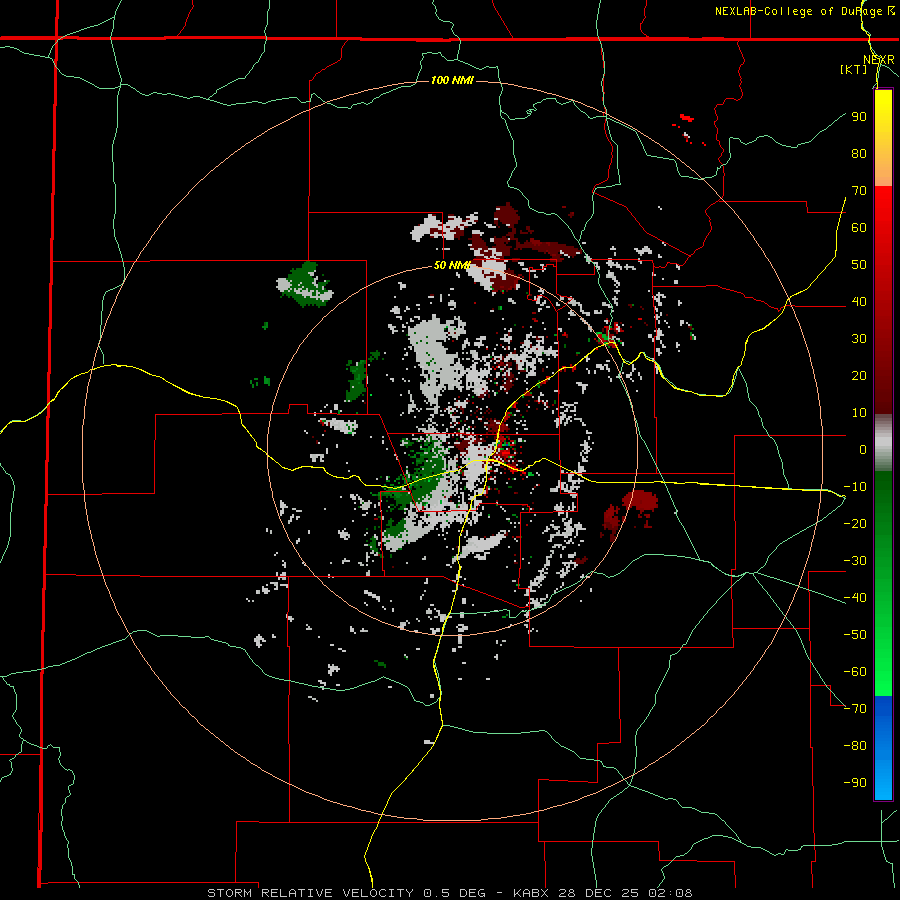Click the [KT] unit label above the color bar

853,69
